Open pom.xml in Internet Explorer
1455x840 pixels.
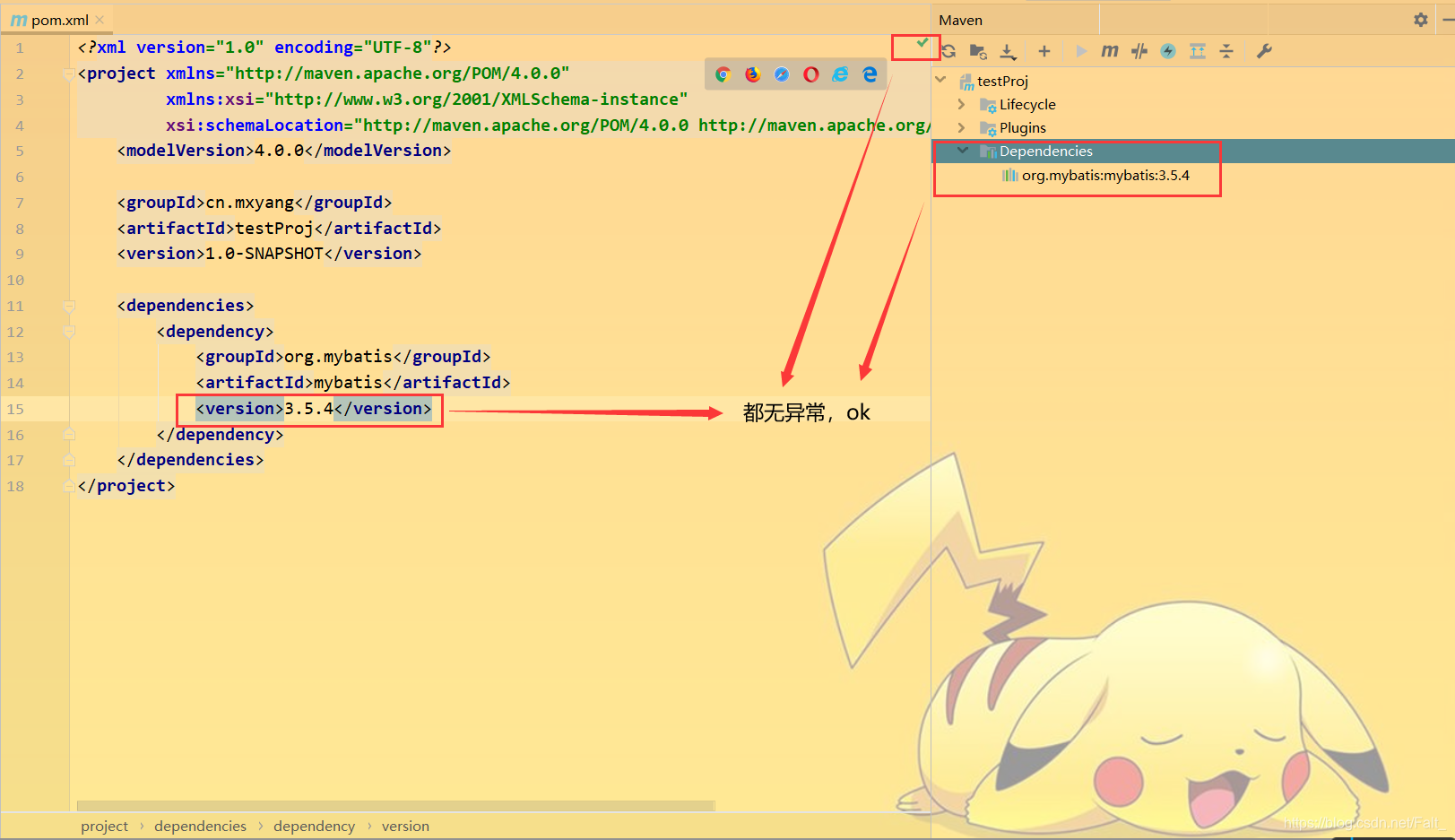(840, 74)
